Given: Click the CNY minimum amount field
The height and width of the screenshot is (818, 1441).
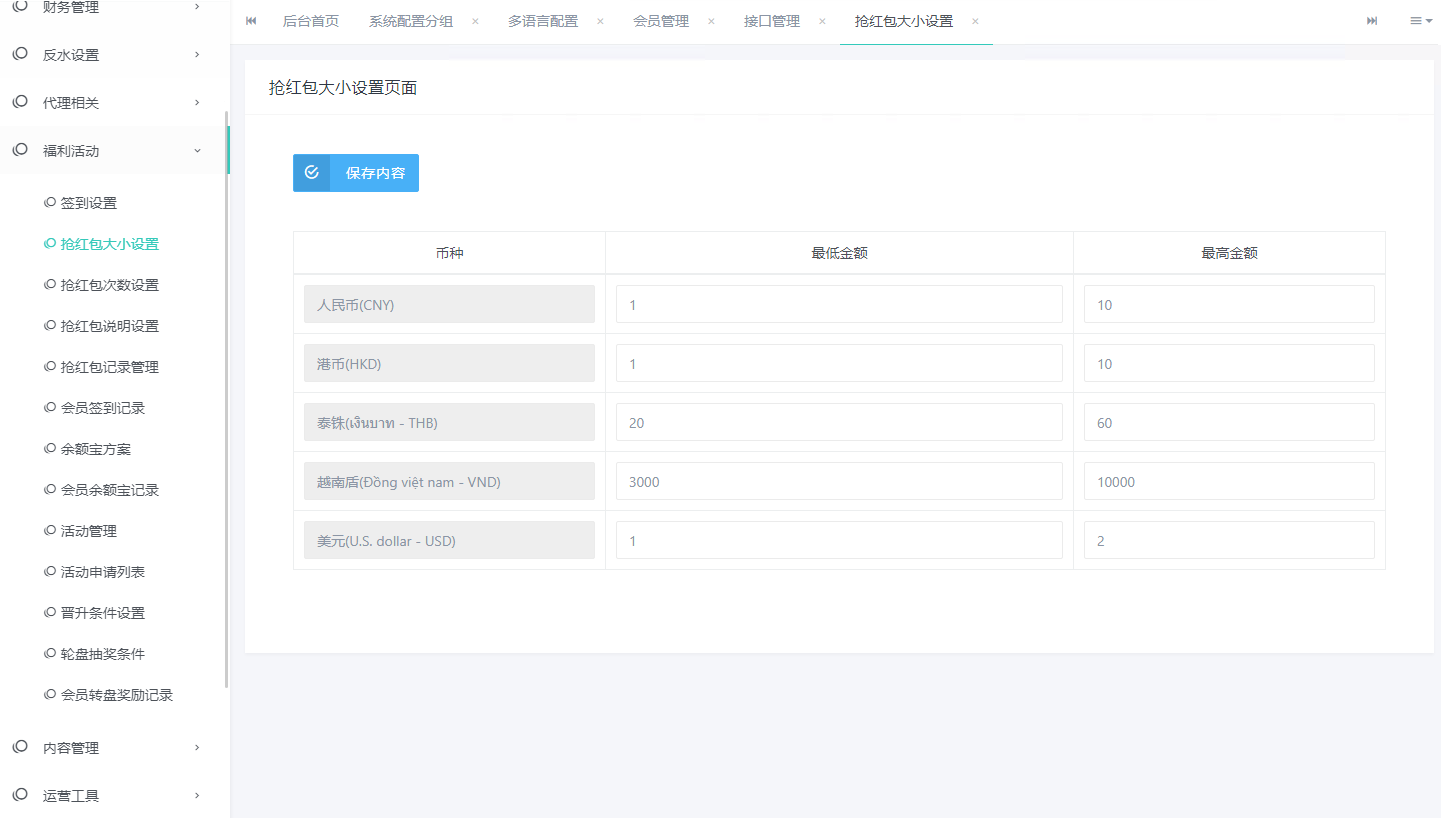Looking at the screenshot, I should [x=838, y=305].
